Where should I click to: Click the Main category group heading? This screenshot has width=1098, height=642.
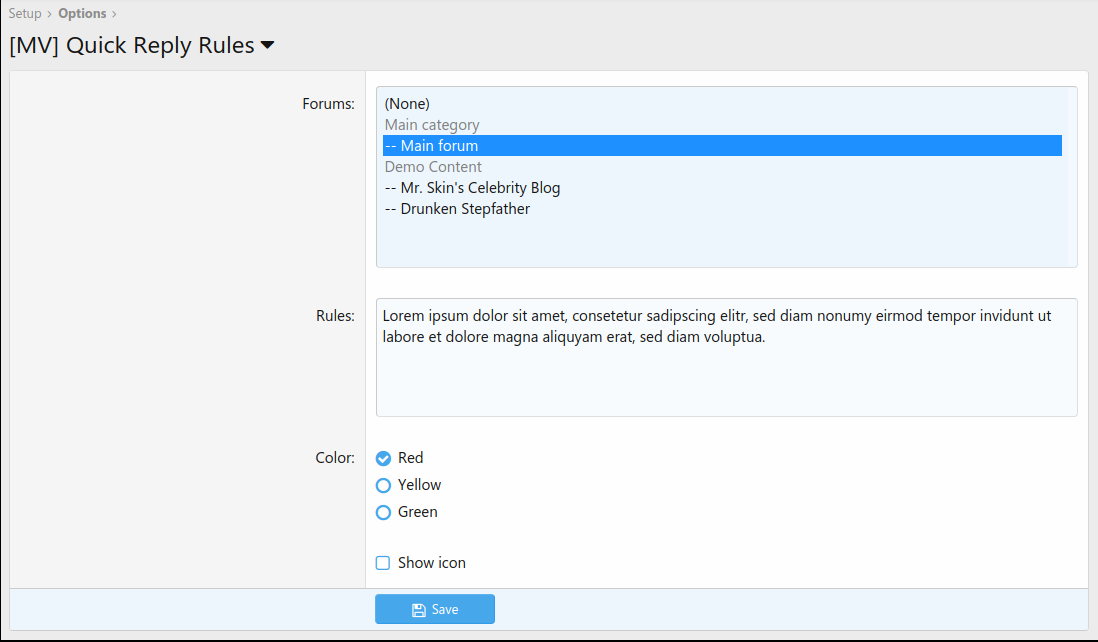tap(432, 125)
